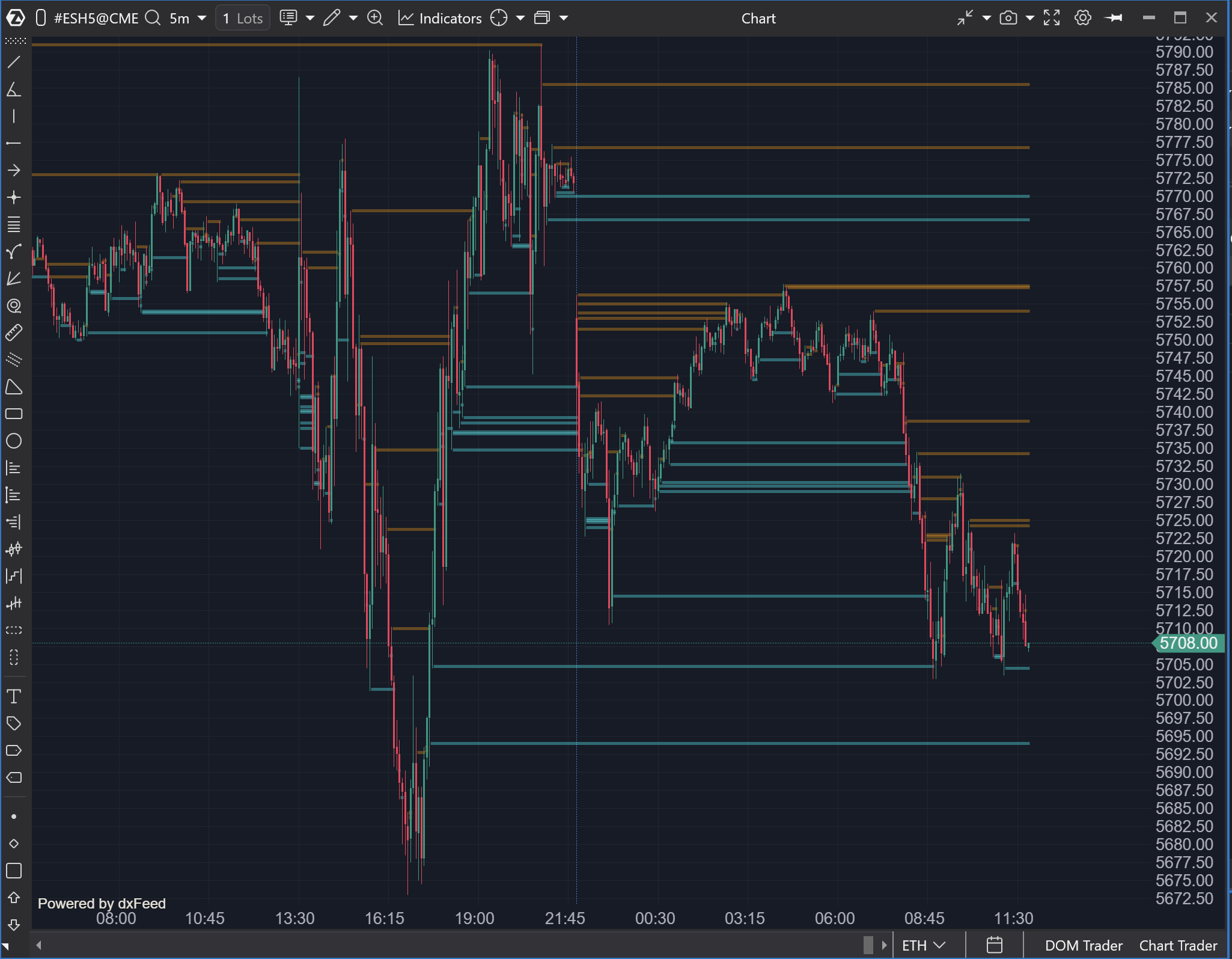The width and height of the screenshot is (1232, 959).
Task: Open chart settings gear icon
Action: point(1082,18)
